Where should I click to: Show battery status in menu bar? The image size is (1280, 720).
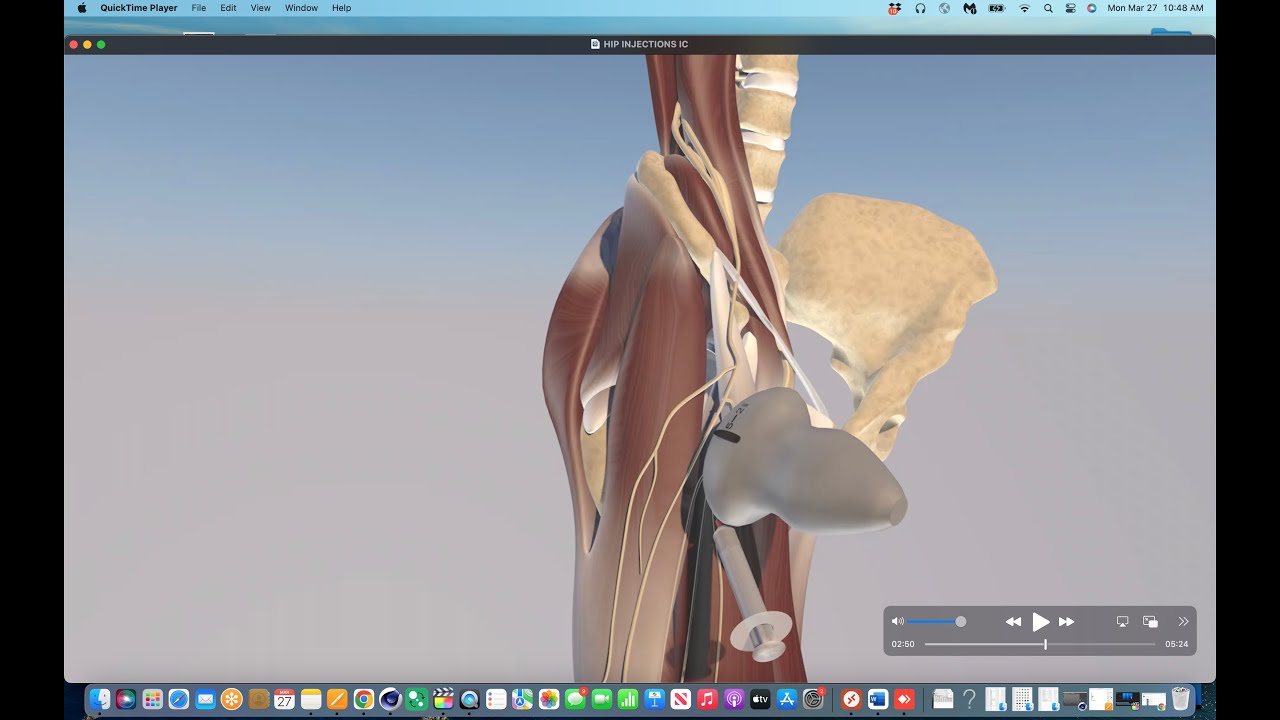[x=996, y=8]
